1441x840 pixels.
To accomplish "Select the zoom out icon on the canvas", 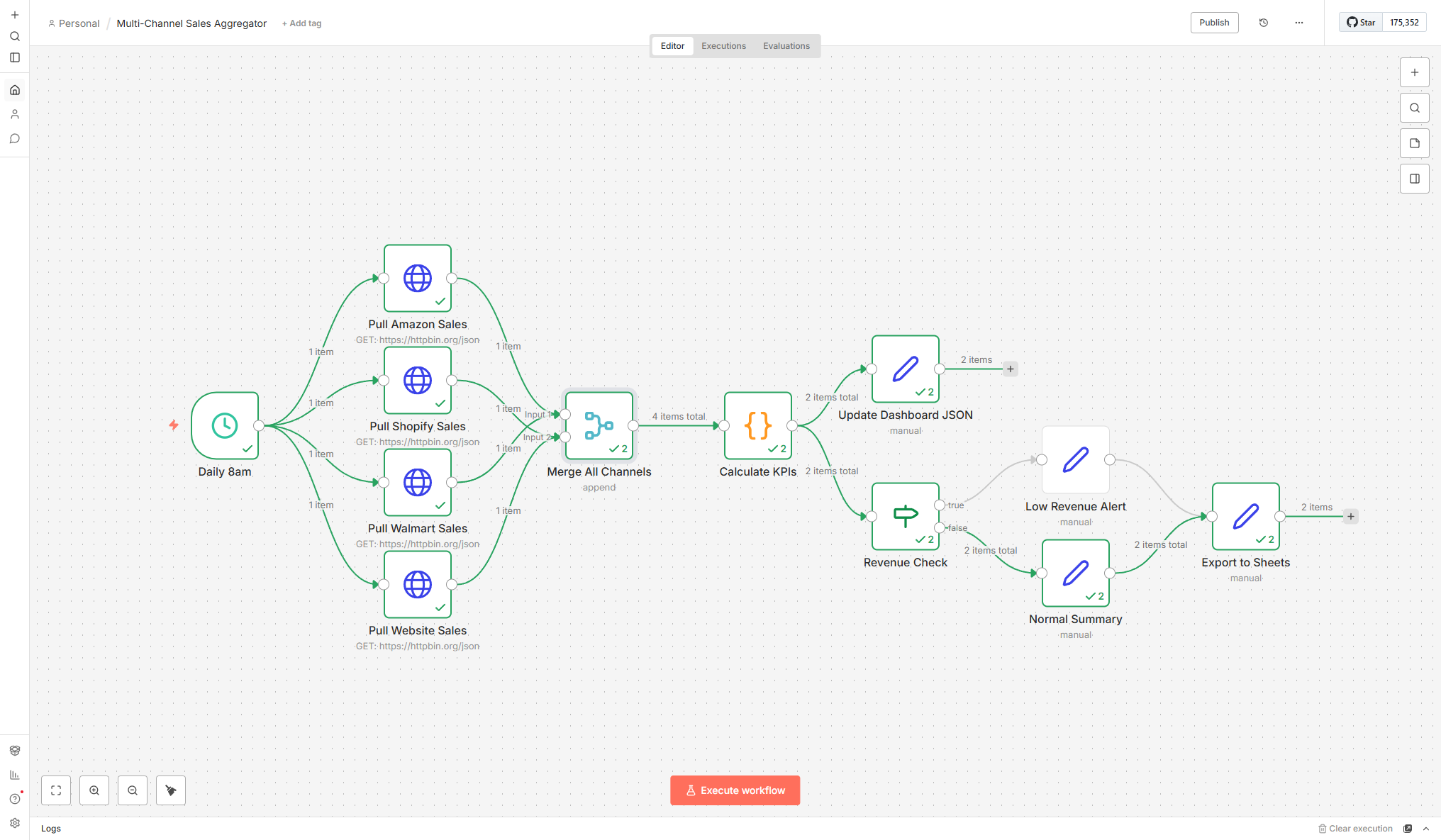I will pos(133,790).
